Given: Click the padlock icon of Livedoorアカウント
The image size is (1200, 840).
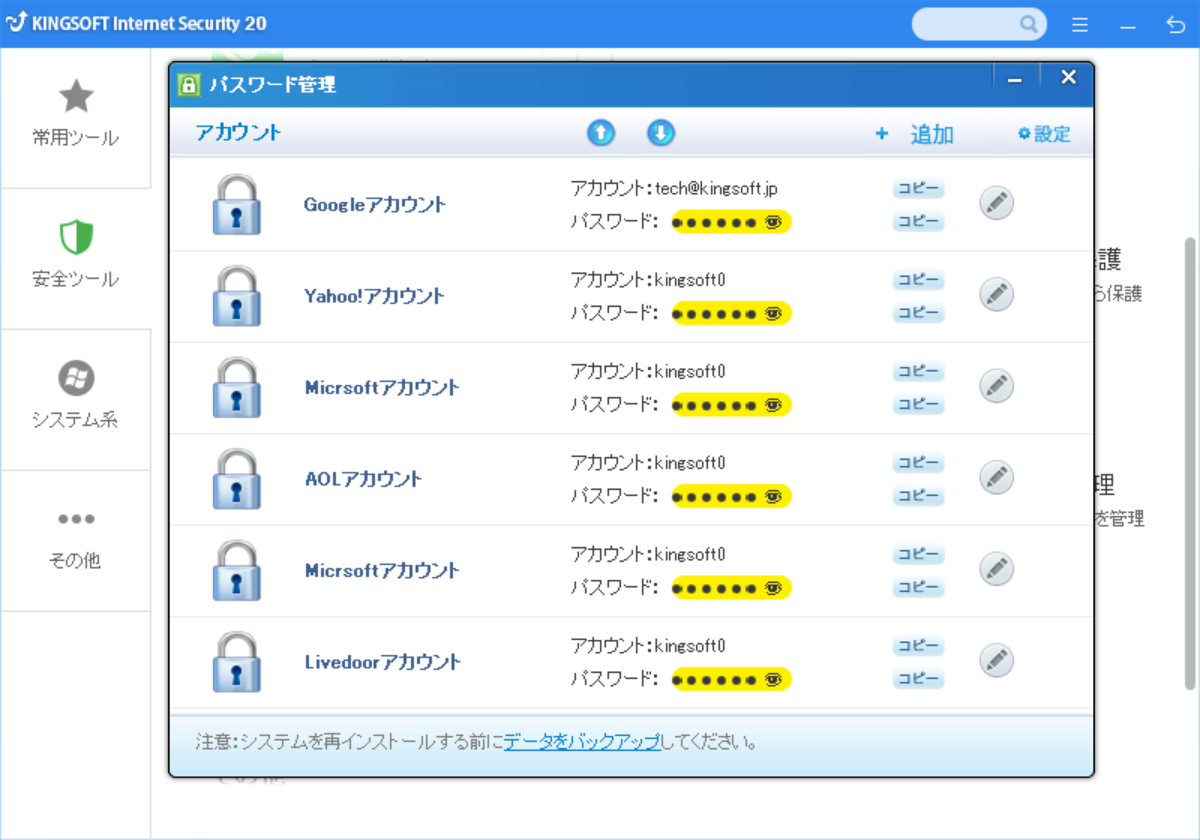Looking at the screenshot, I should coord(237,662).
